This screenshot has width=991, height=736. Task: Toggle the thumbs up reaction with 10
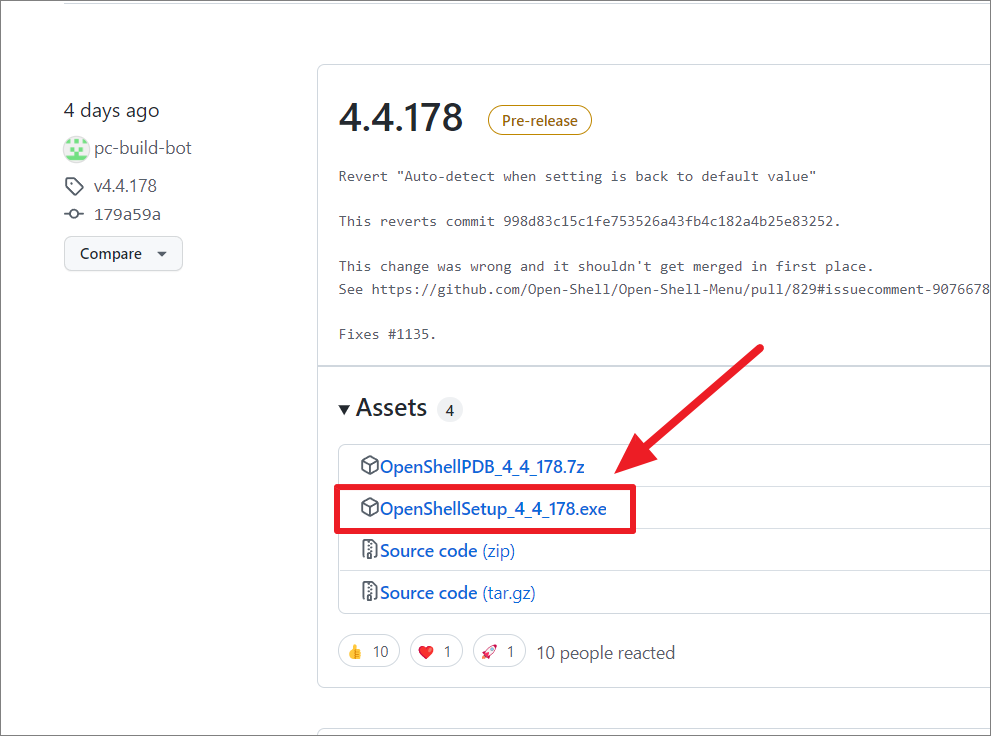369,651
